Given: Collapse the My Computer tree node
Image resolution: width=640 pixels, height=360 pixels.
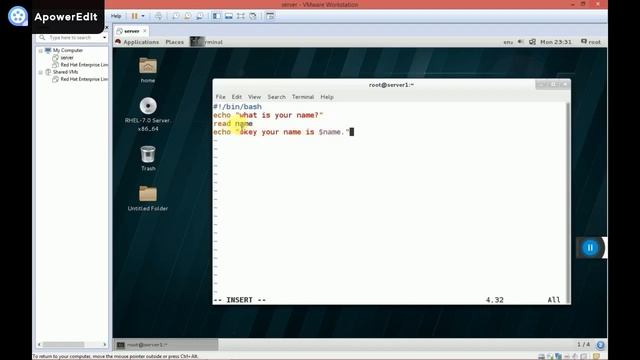Looking at the screenshot, I should [40, 51].
